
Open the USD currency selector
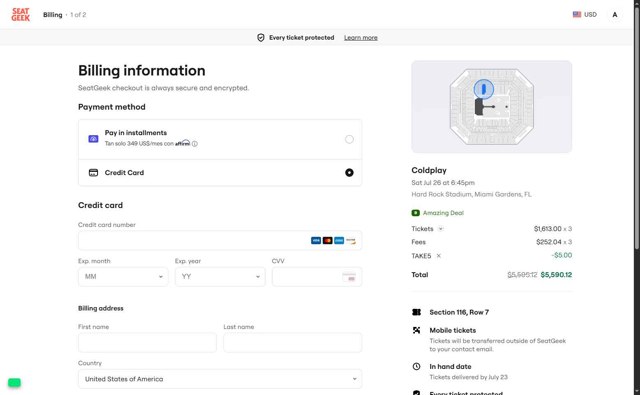point(585,15)
